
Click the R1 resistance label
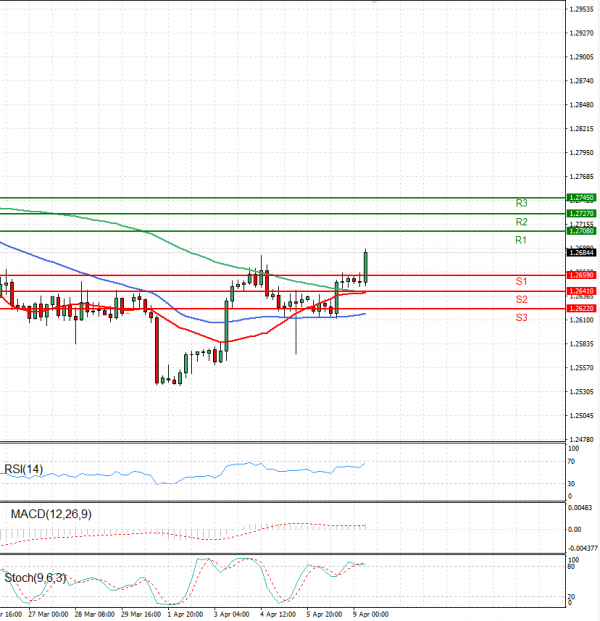[x=521, y=240]
